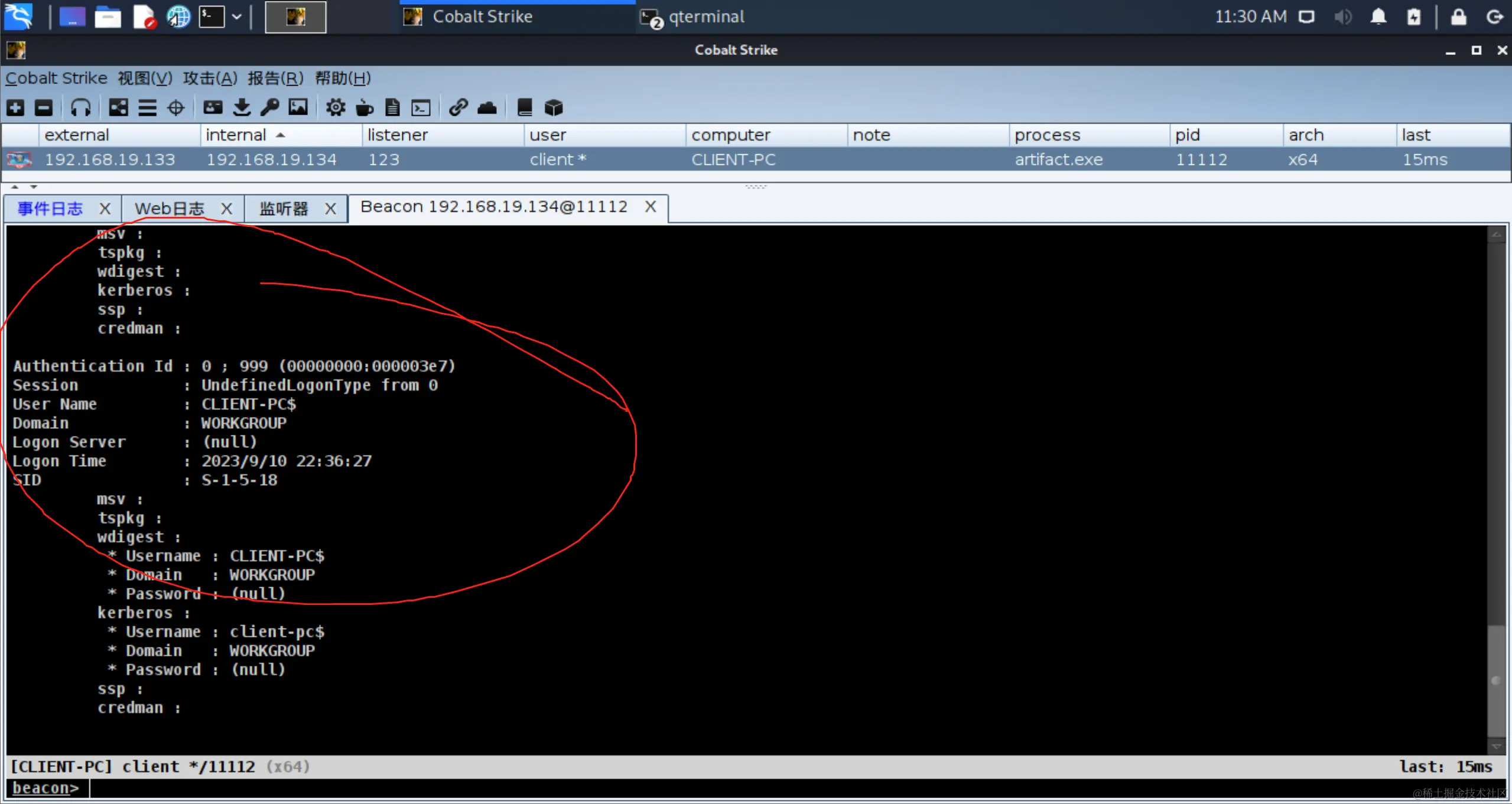Close the Web日志 tab
This screenshot has height=804, width=1512.
pyautogui.click(x=226, y=209)
